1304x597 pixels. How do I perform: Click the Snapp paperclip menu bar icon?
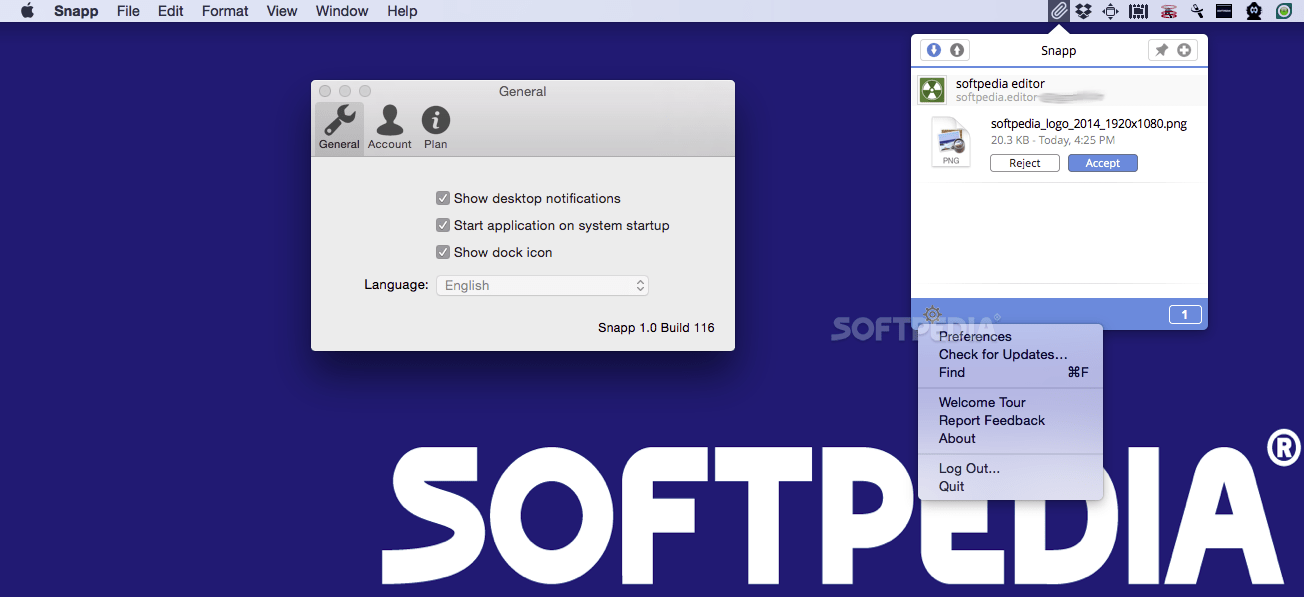(x=1058, y=11)
